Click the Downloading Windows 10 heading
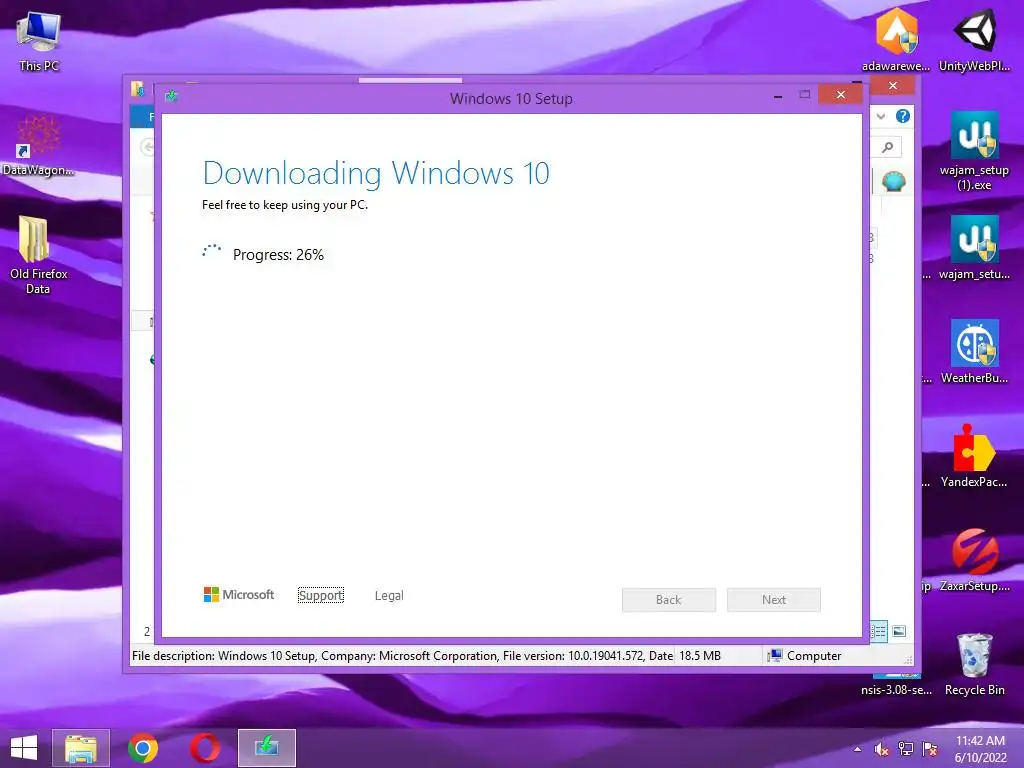This screenshot has width=1024, height=768. 376,174
